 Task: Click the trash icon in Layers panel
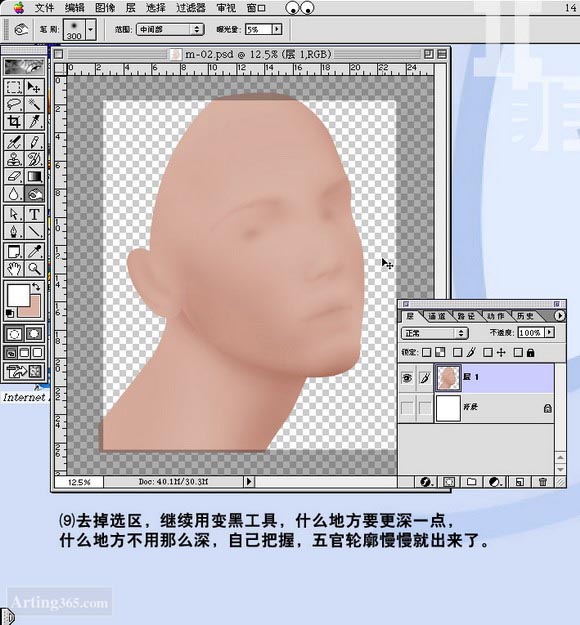point(543,482)
